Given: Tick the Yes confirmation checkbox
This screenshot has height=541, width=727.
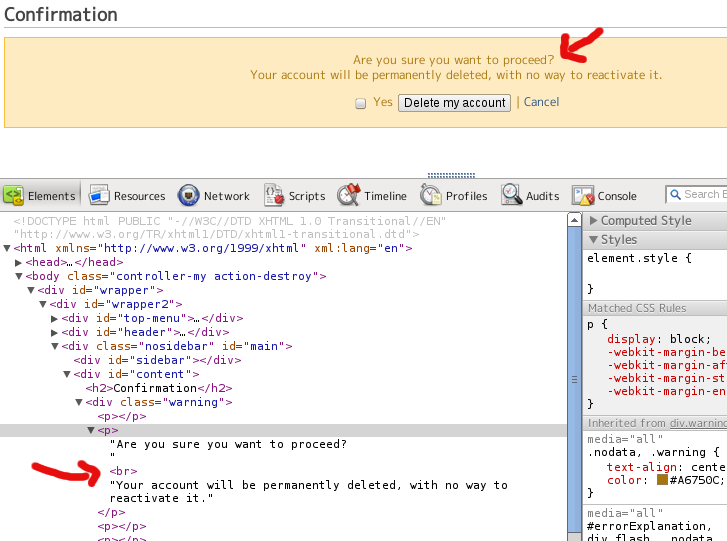Looking at the screenshot, I should pyautogui.click(x=360, y=103).
